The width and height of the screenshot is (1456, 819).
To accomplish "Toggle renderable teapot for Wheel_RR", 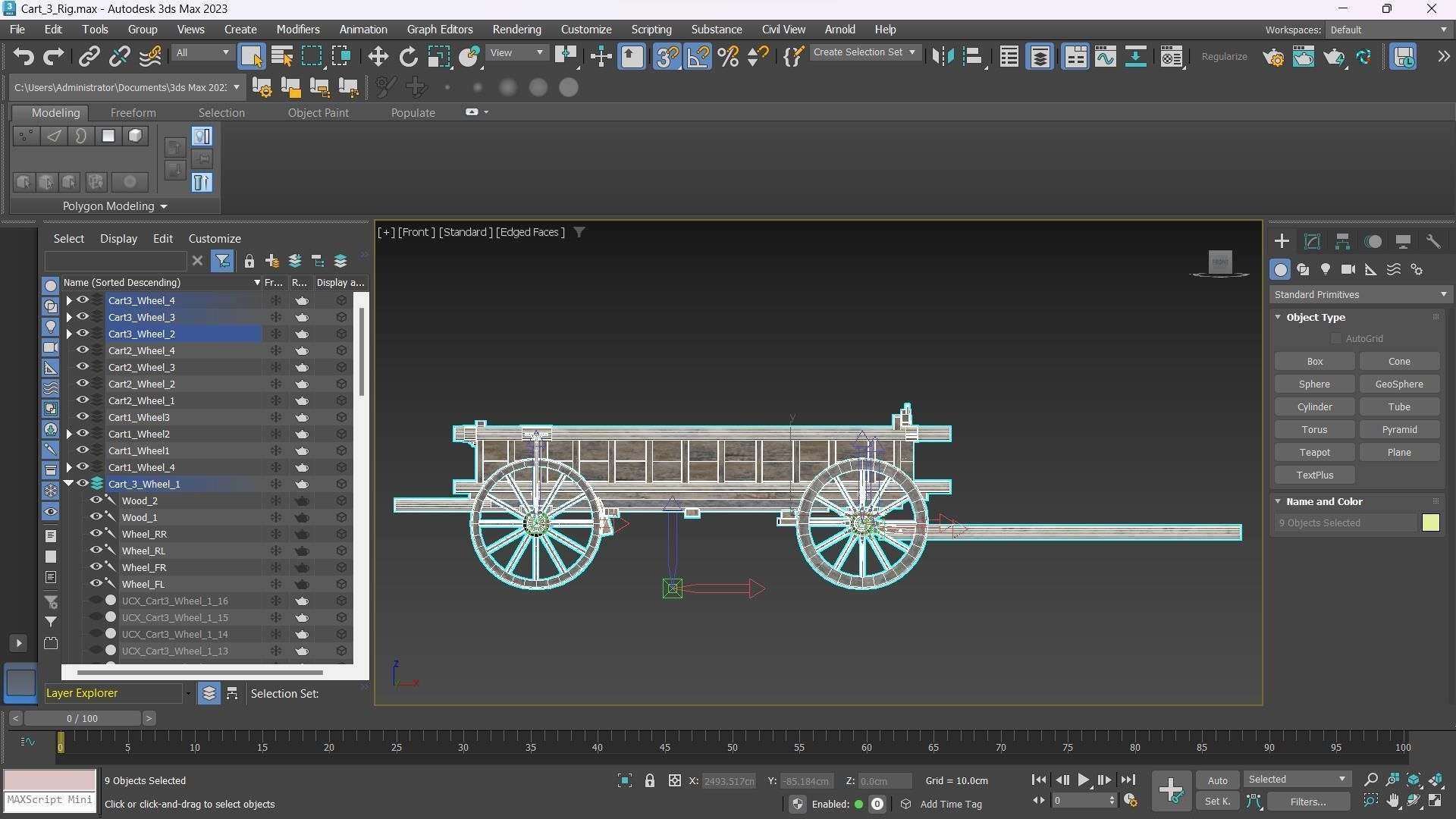I will (x=302, y=534).
